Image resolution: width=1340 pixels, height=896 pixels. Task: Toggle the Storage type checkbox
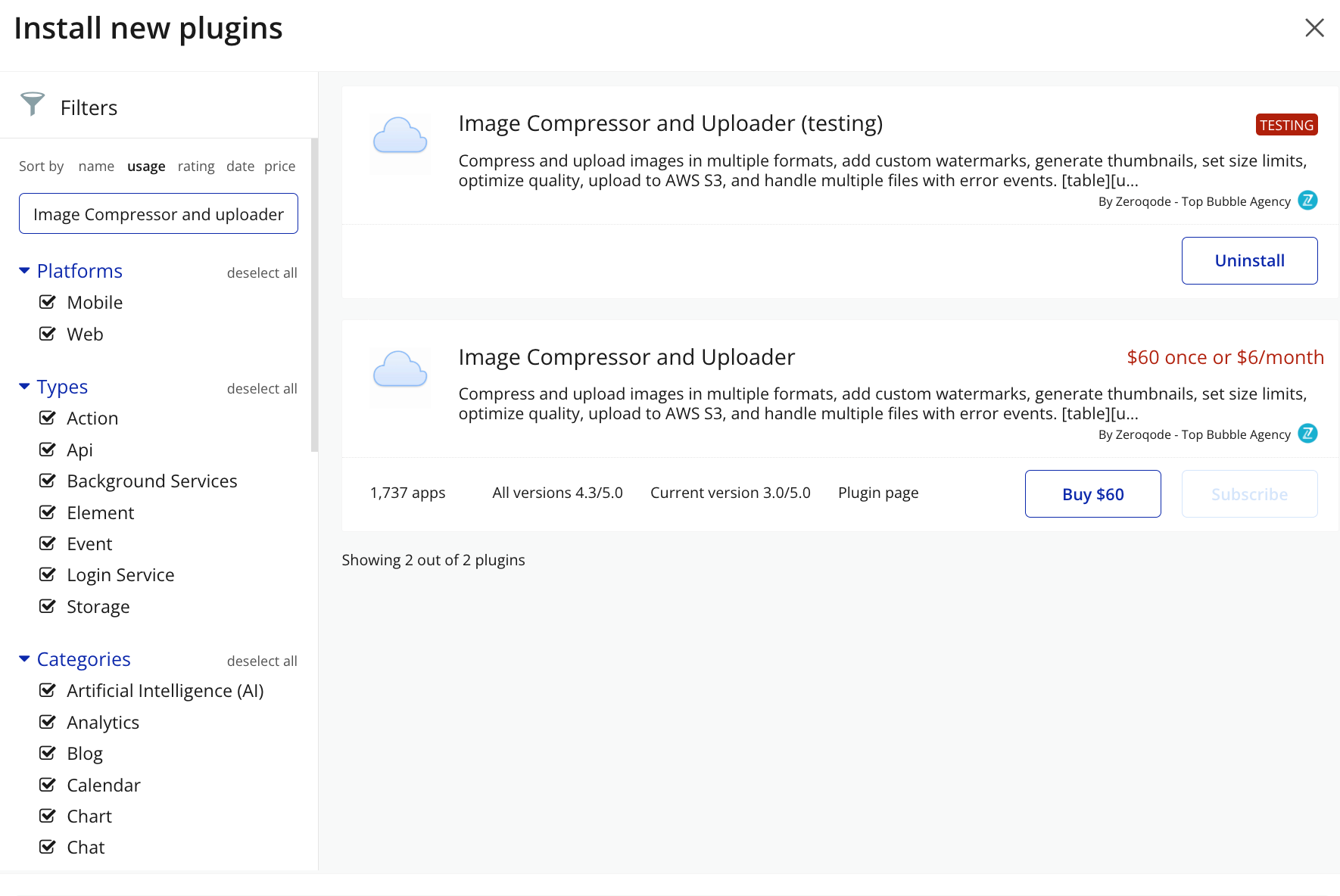pyautogui.click(x=48, y=607)
